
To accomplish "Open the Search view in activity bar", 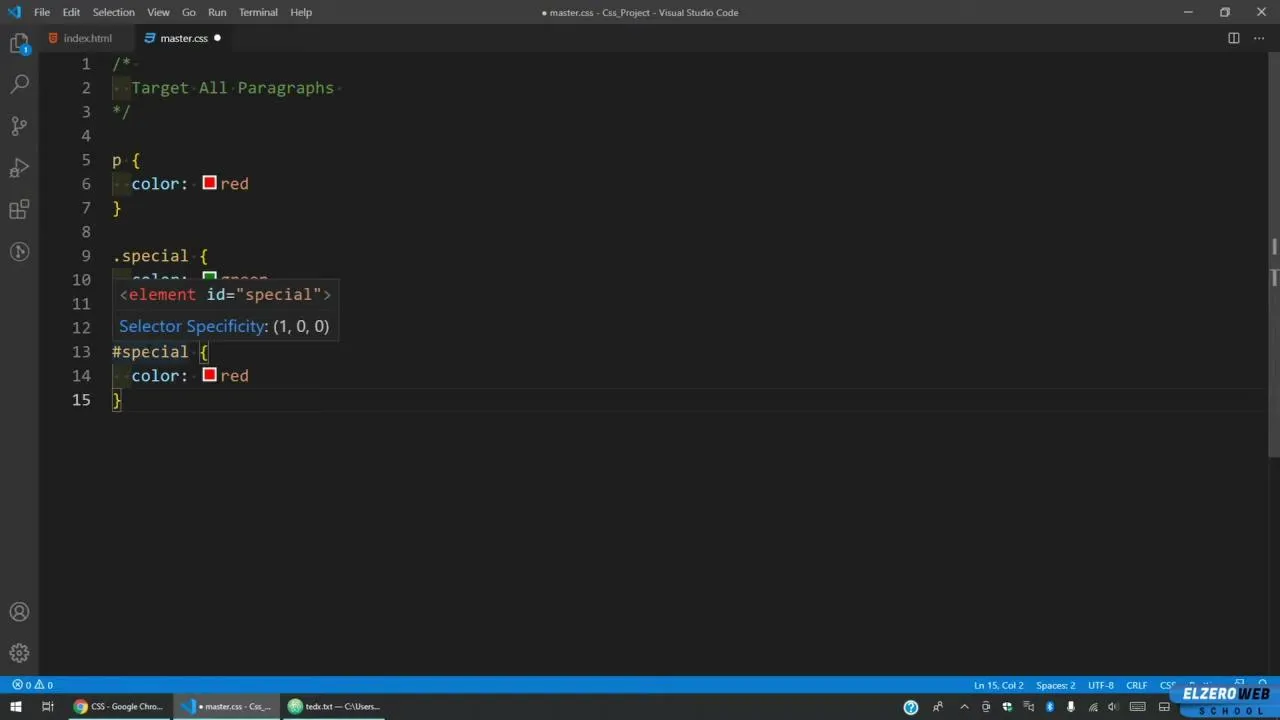I will coord(19,84).
